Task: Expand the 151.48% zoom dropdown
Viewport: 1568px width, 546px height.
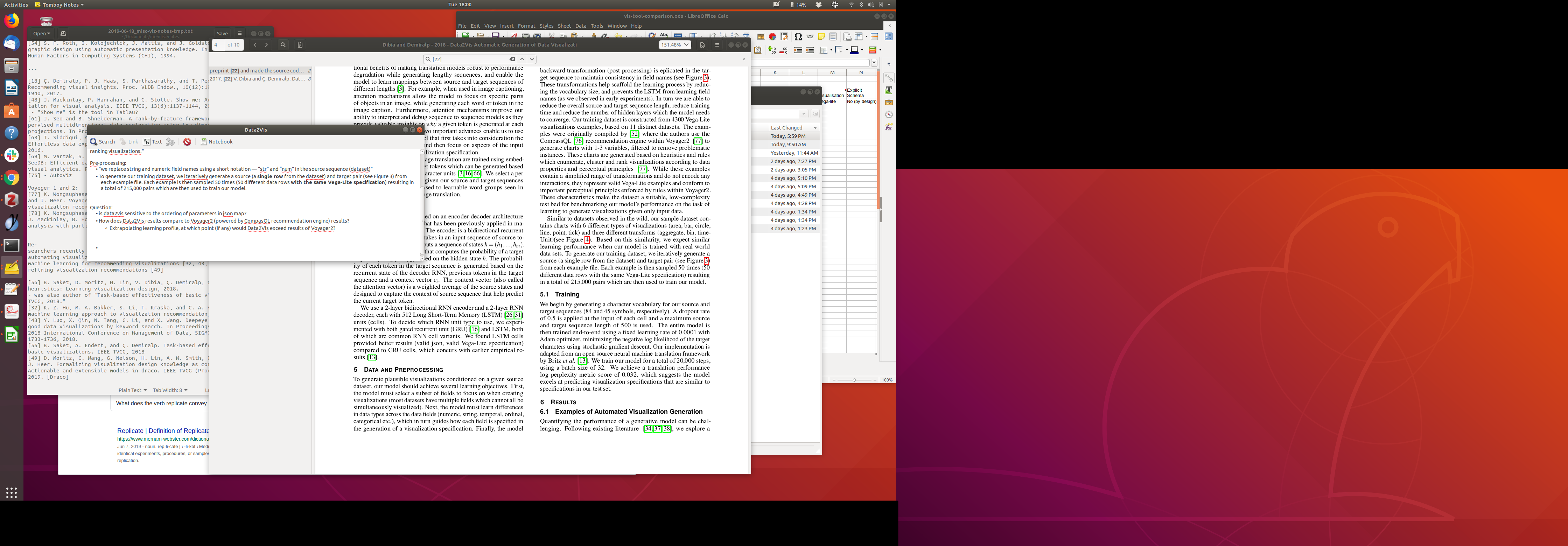Action: click(687, 45)
